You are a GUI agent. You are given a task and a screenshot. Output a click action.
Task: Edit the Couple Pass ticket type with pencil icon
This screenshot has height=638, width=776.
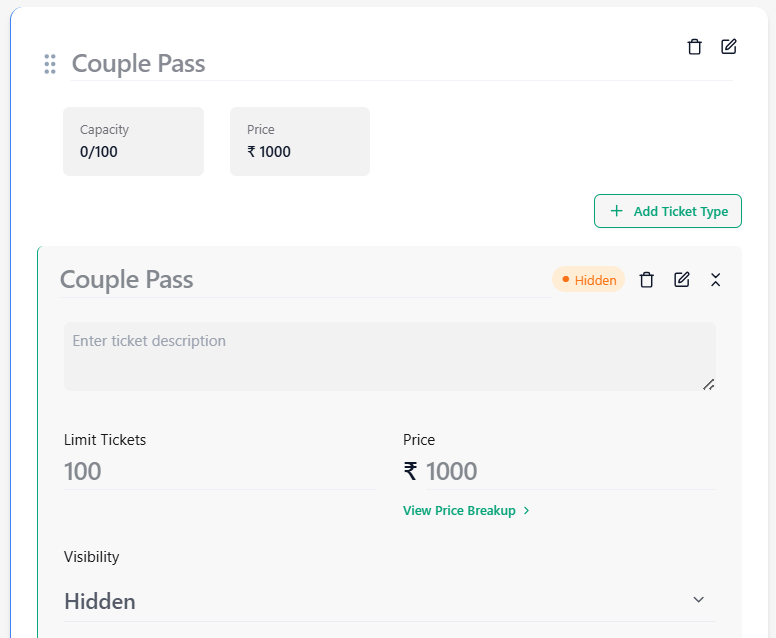(681, 280)
